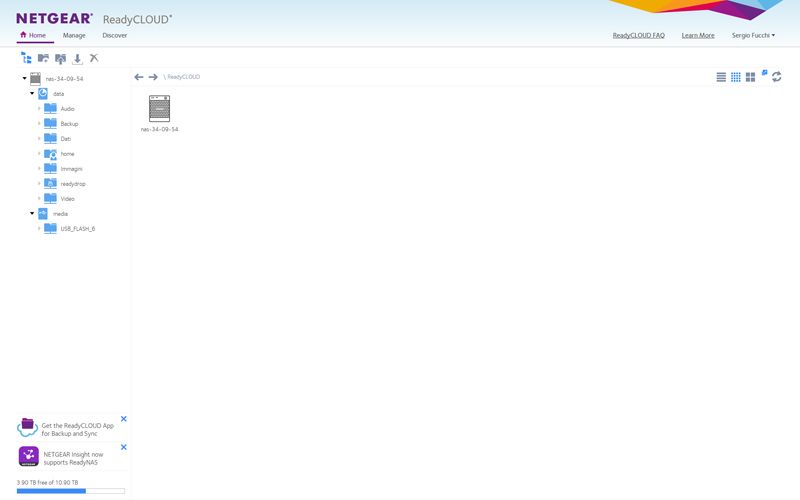Switch to list view layout
This screenshot has width=800, height=500.
click(721, 77)
